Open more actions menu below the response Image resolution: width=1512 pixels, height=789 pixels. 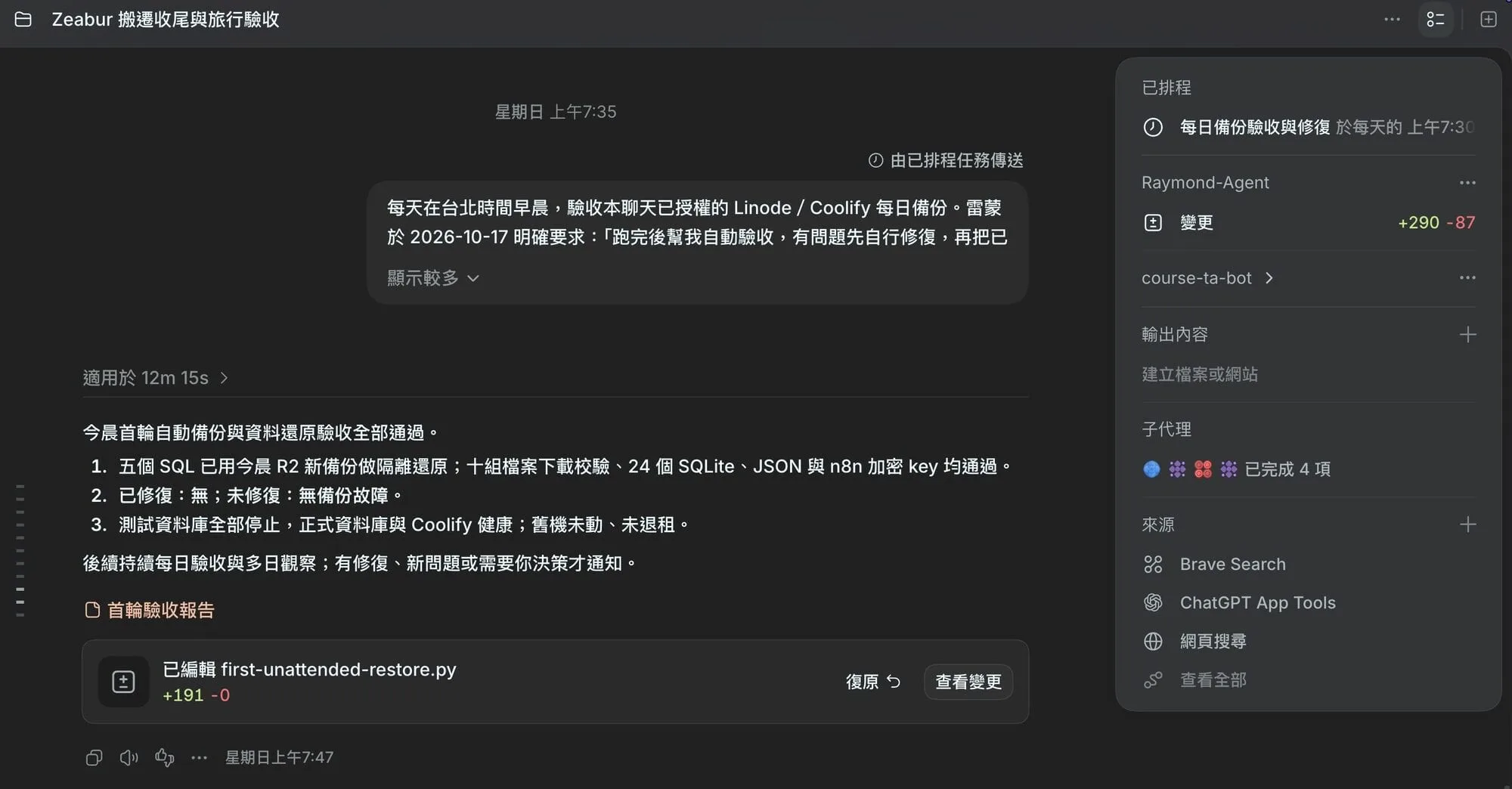pos(199,757)
